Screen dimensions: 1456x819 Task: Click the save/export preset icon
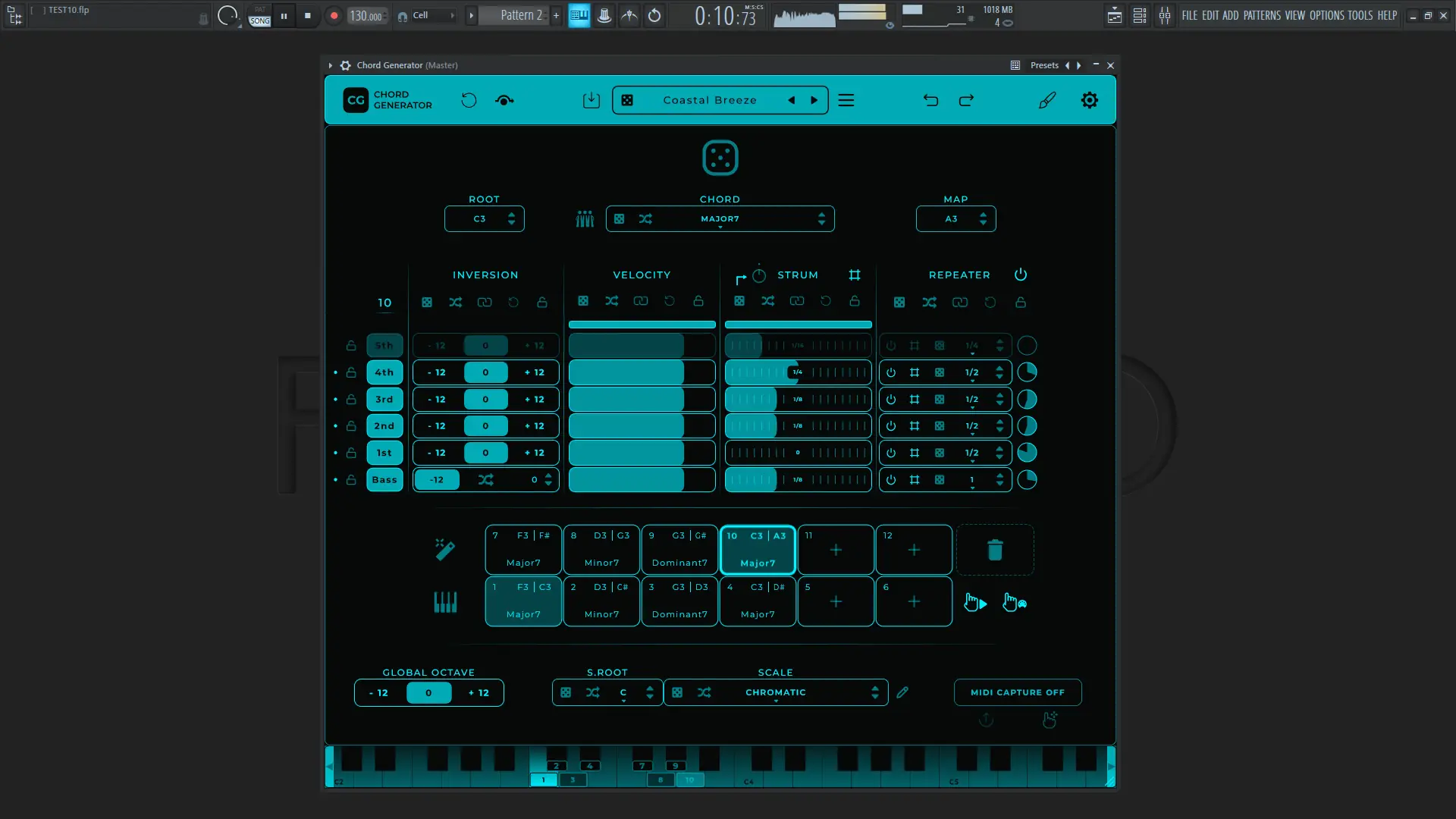pos(591,99)
